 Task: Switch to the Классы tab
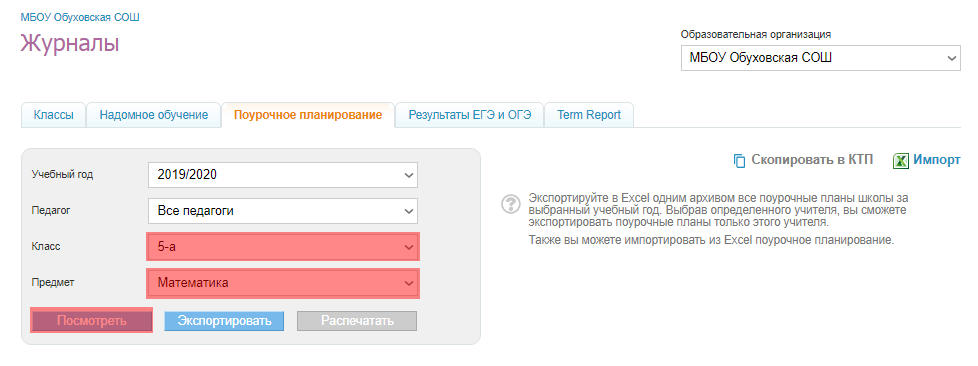coord(54,115)
